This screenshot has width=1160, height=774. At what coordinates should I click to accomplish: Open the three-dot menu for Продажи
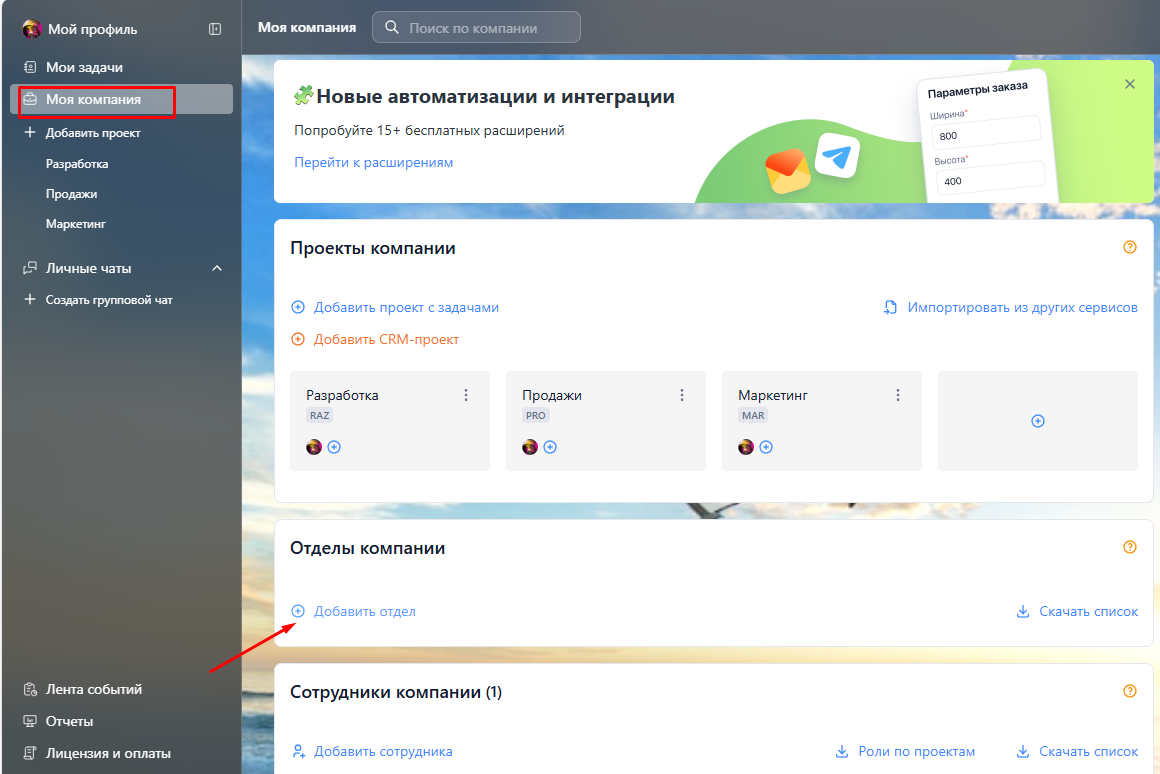pos(682,395)
